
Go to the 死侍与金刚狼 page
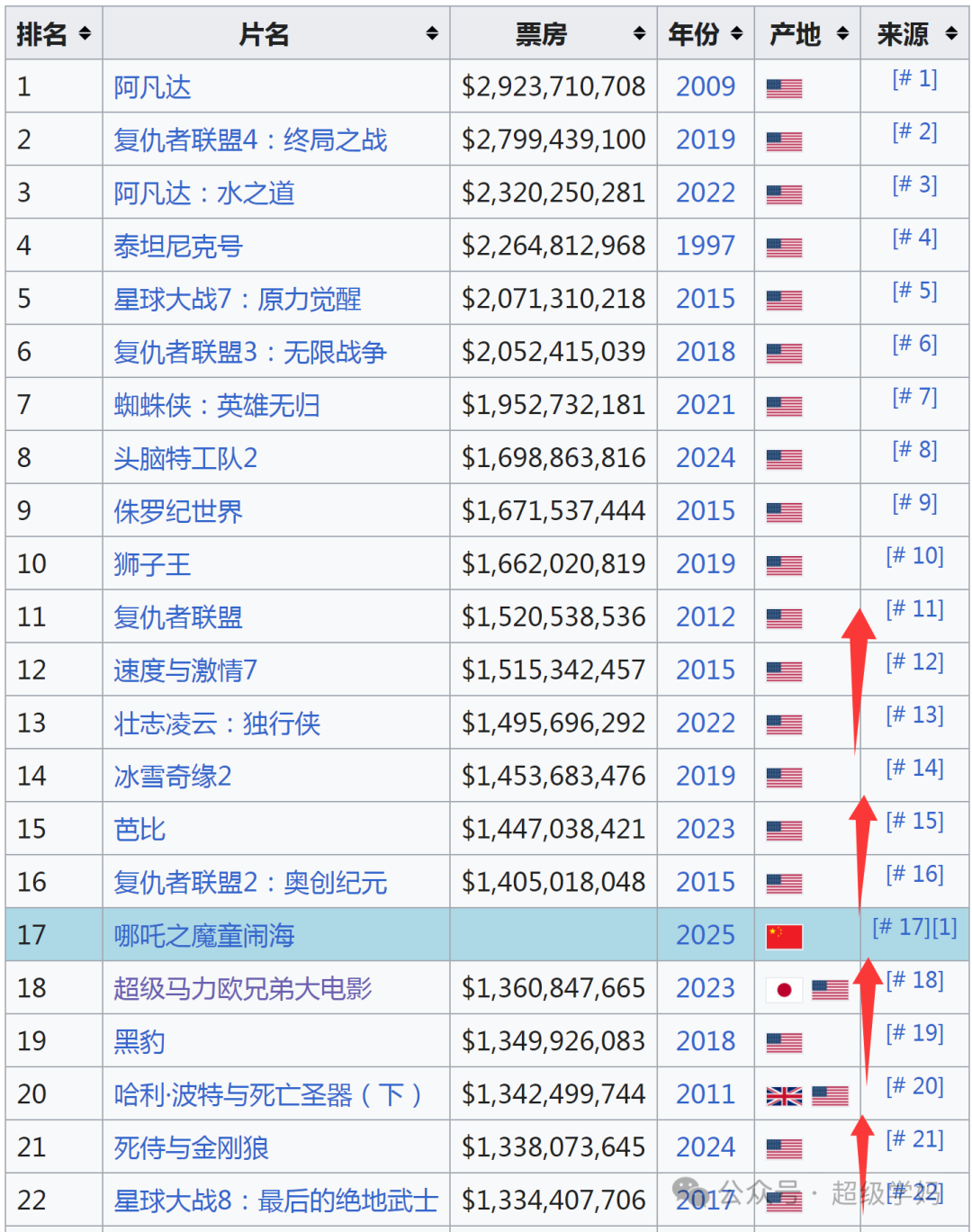(191, 1148)
